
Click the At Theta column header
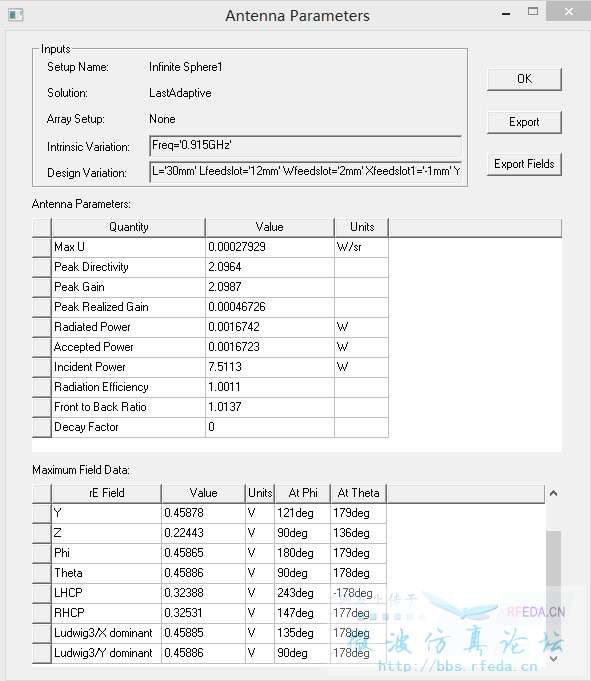coord(358,493)
